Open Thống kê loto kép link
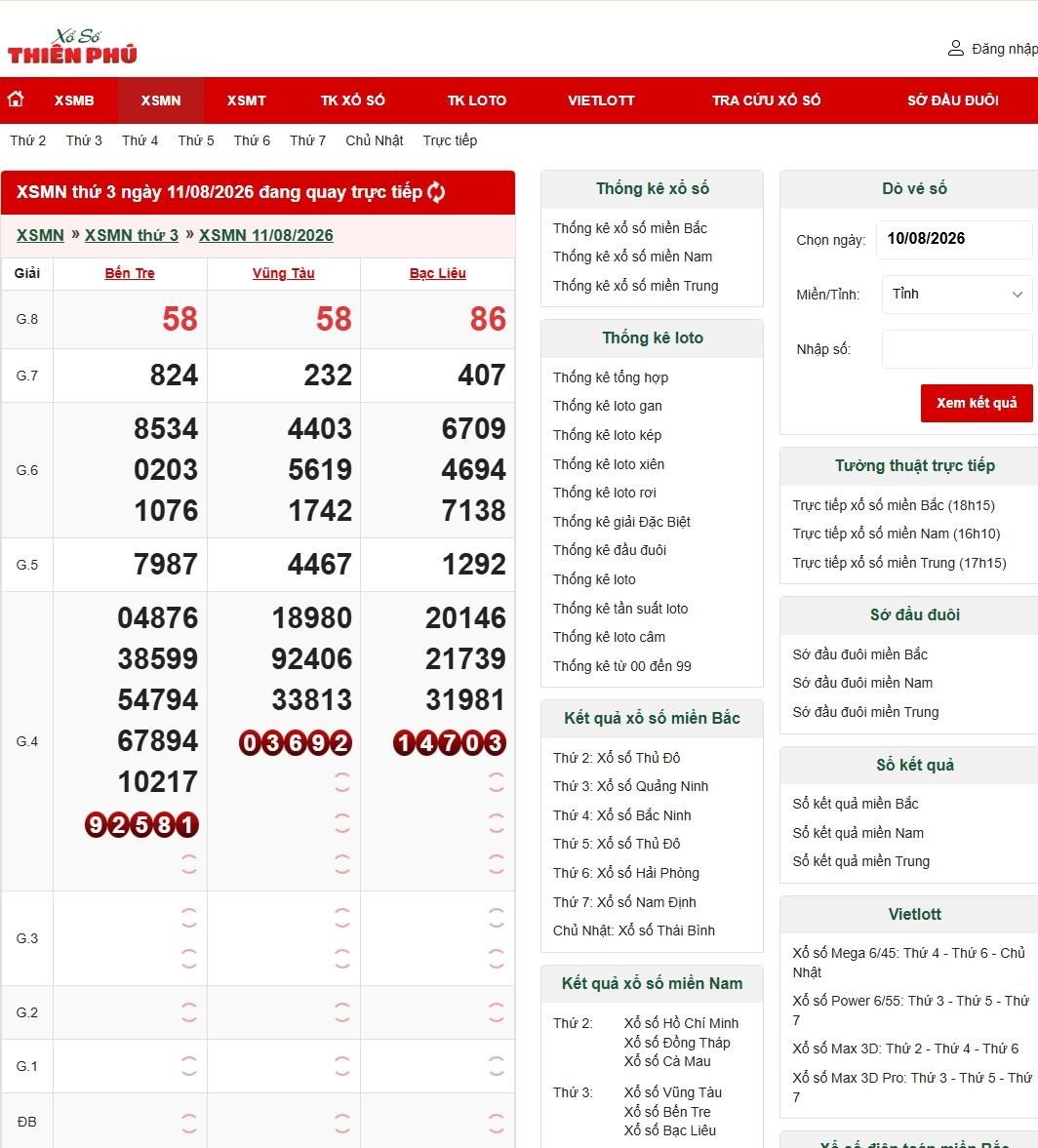The width and height of the screenshot is (1038, 1148). pyautogui.click(x=607, y=436)
